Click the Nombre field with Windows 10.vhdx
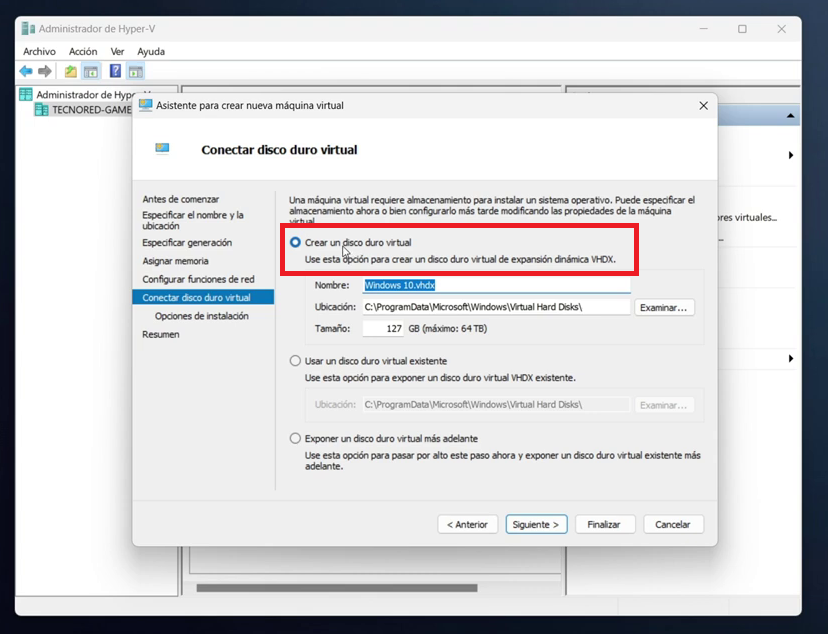Image resolution: width=828 pixels, height=634 pixels. pos(496,285)
